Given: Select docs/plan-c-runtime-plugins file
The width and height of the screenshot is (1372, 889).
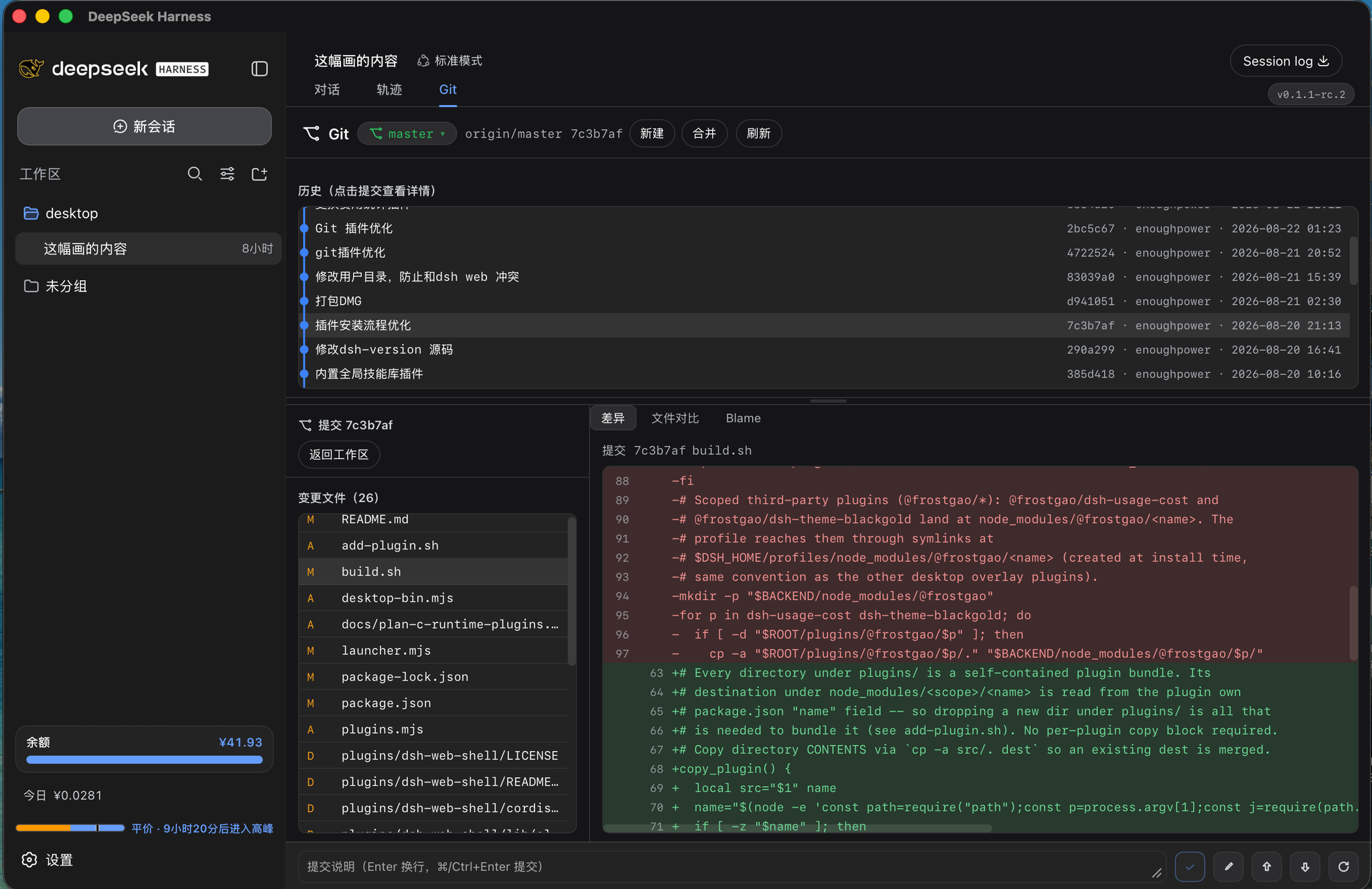Looking at the screenshot, I should point(433,624).
